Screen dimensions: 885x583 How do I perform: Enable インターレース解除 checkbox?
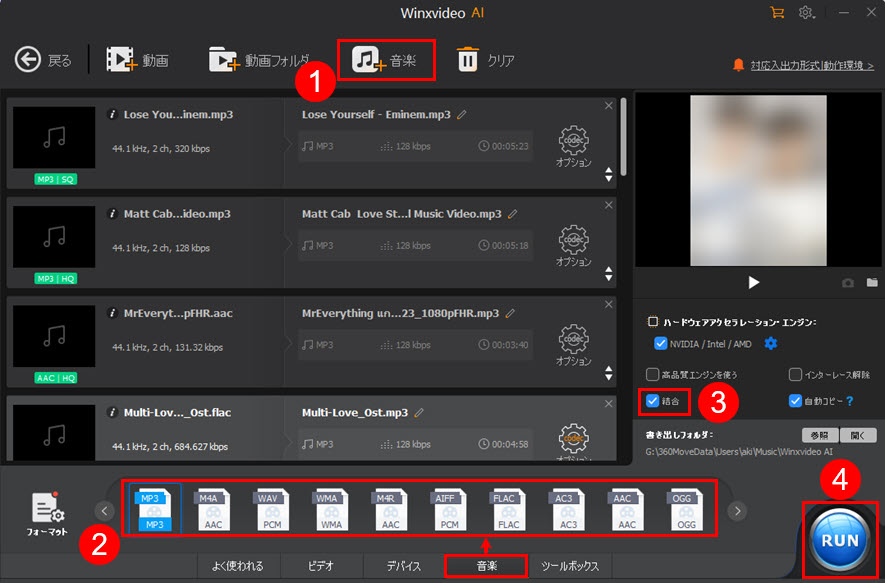coord(795,374)
